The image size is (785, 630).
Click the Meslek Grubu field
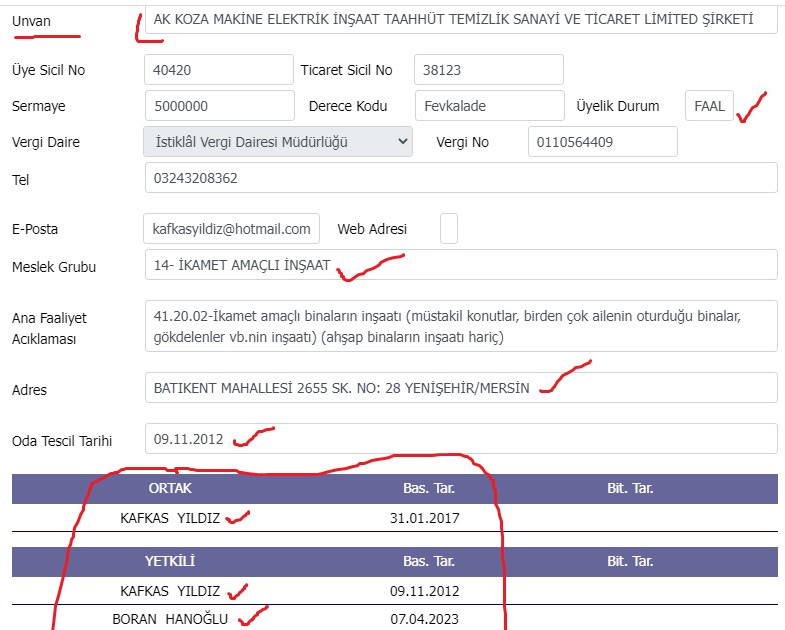(461, 265)
